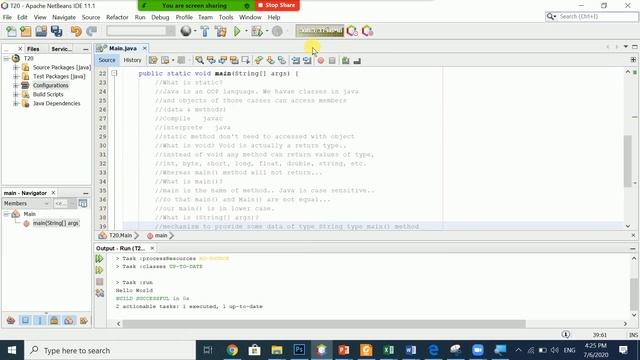The image size is (640, 360).
Task: Expand the Build Scripts tree node
Action: click(16, 94)
